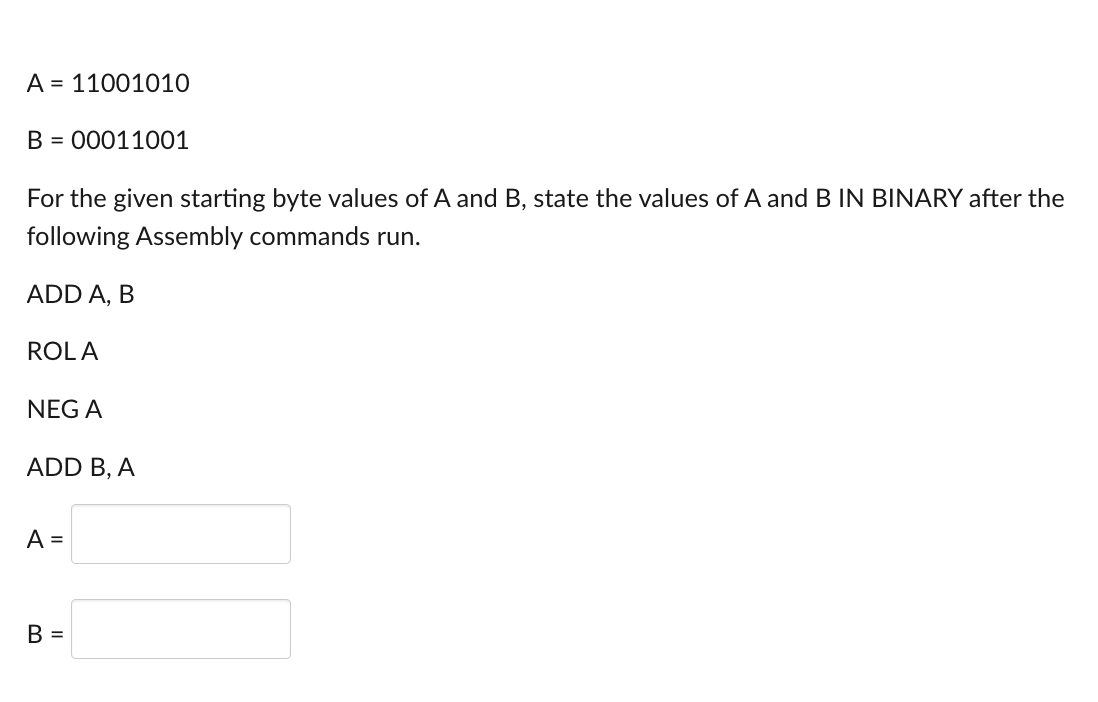Click the ROL A command text
The height and width of the screenshot is (702, 1098).
tap(62, 351)
